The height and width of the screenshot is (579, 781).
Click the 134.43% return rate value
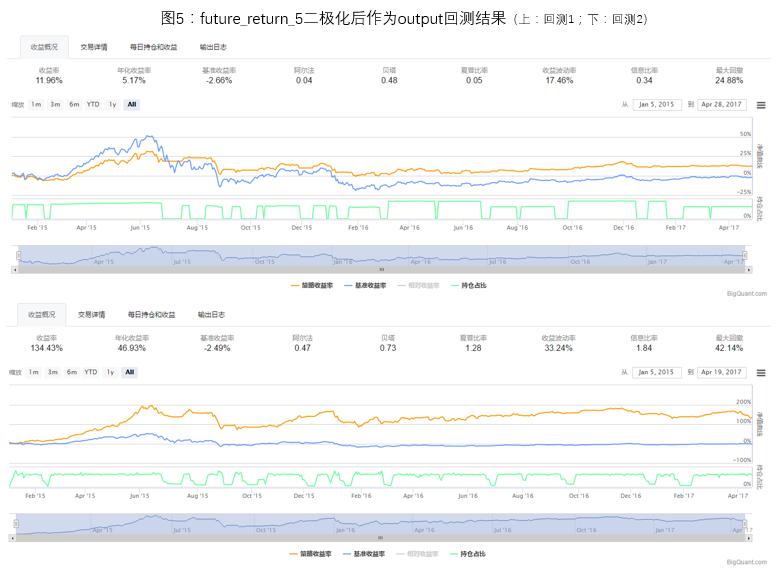47,348
